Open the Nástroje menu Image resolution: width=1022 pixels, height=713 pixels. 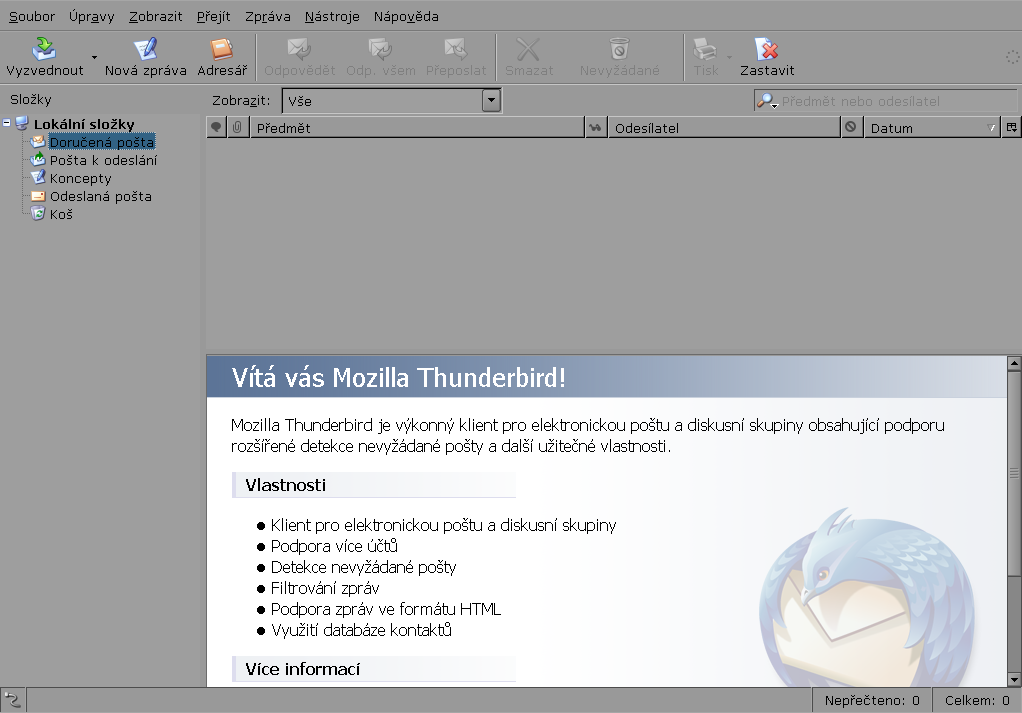(x=332, y=16)
